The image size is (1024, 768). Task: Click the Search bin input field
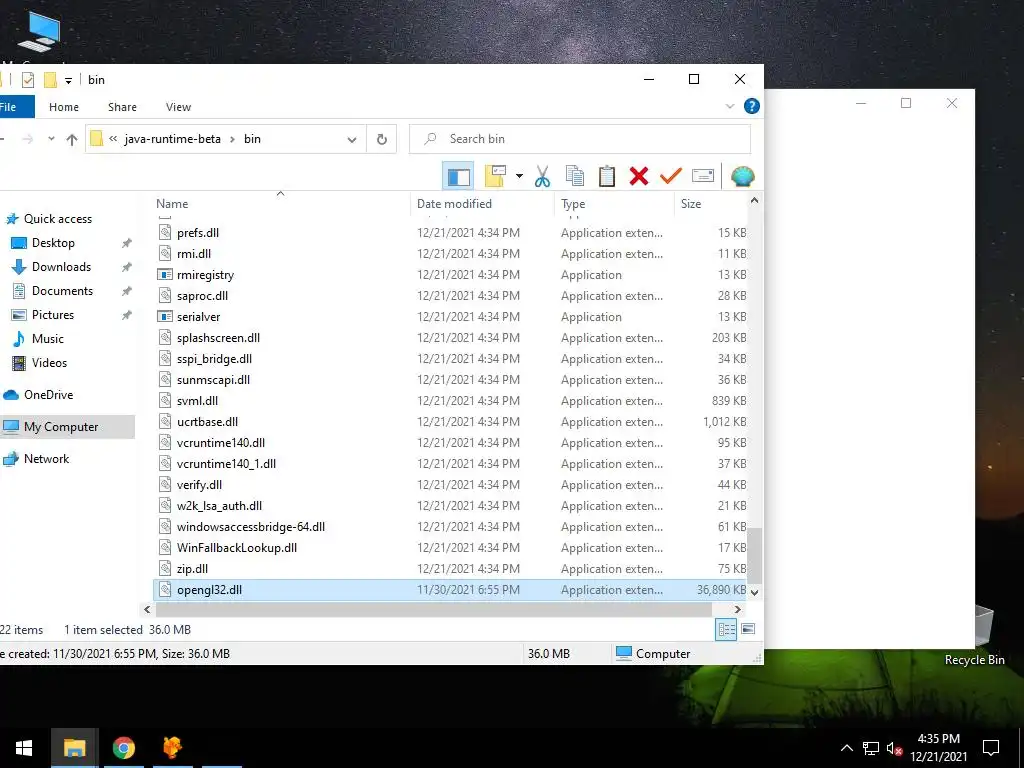click(x=580, y=139)
